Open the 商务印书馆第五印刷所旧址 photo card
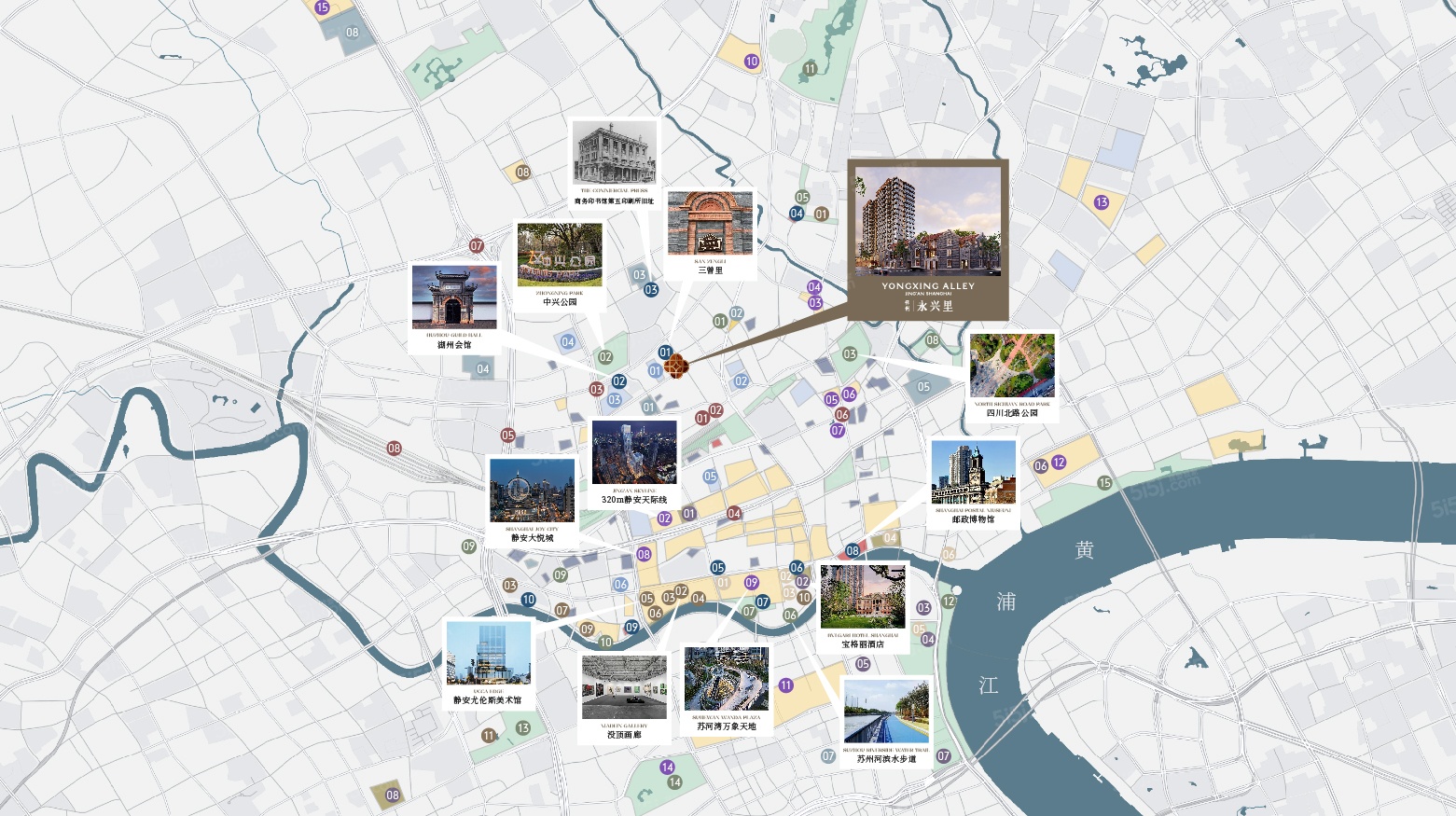The width and height of the screenshot is (1456, 816). point(614,163)
